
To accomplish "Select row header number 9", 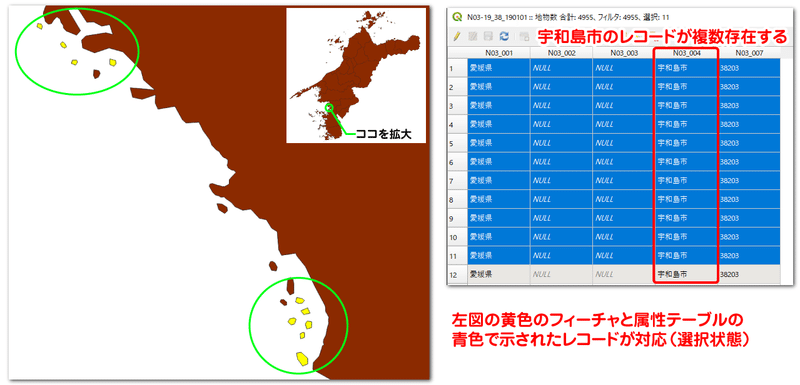I will 457,218.
